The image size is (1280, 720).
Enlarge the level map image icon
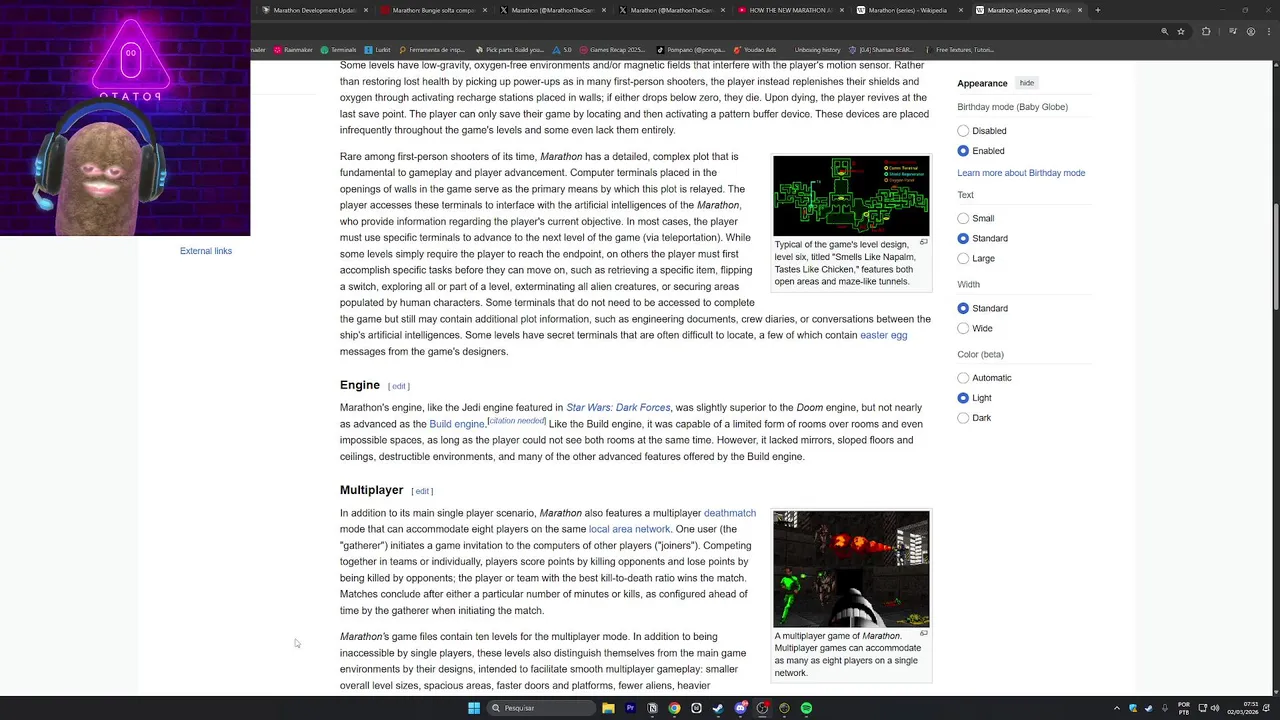[x=923, y=242]
